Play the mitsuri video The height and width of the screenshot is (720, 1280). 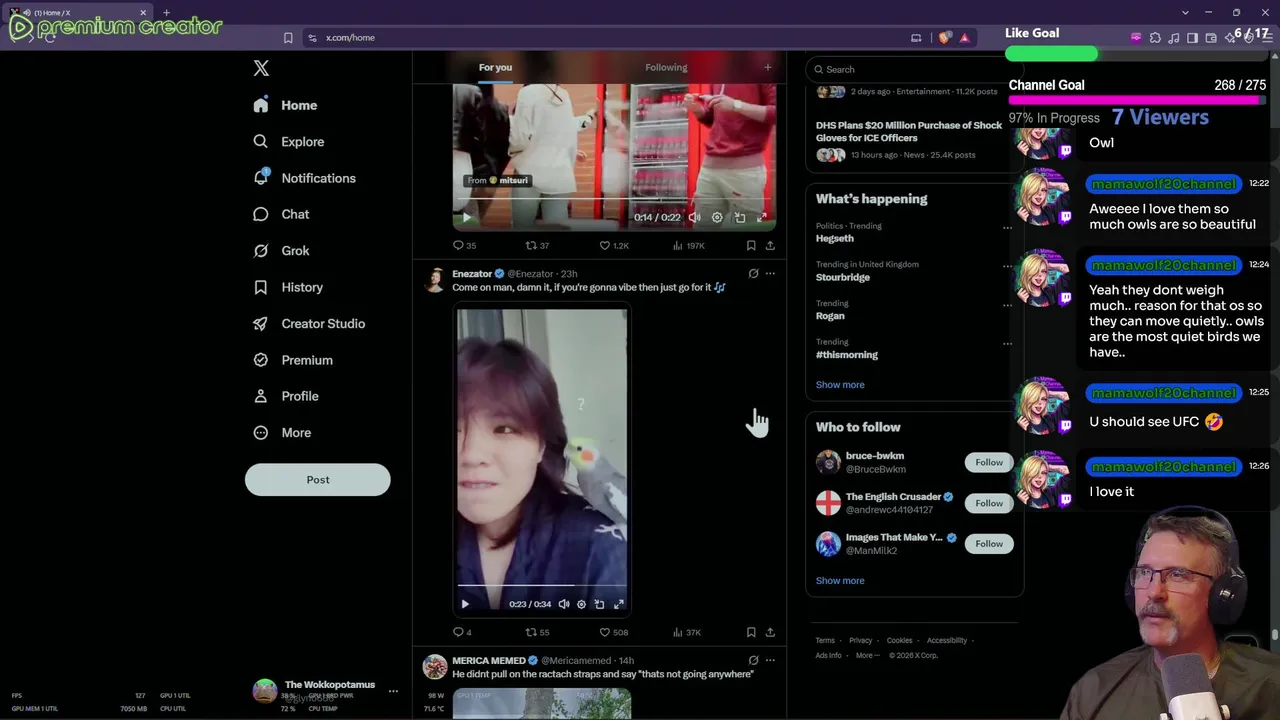466,217
